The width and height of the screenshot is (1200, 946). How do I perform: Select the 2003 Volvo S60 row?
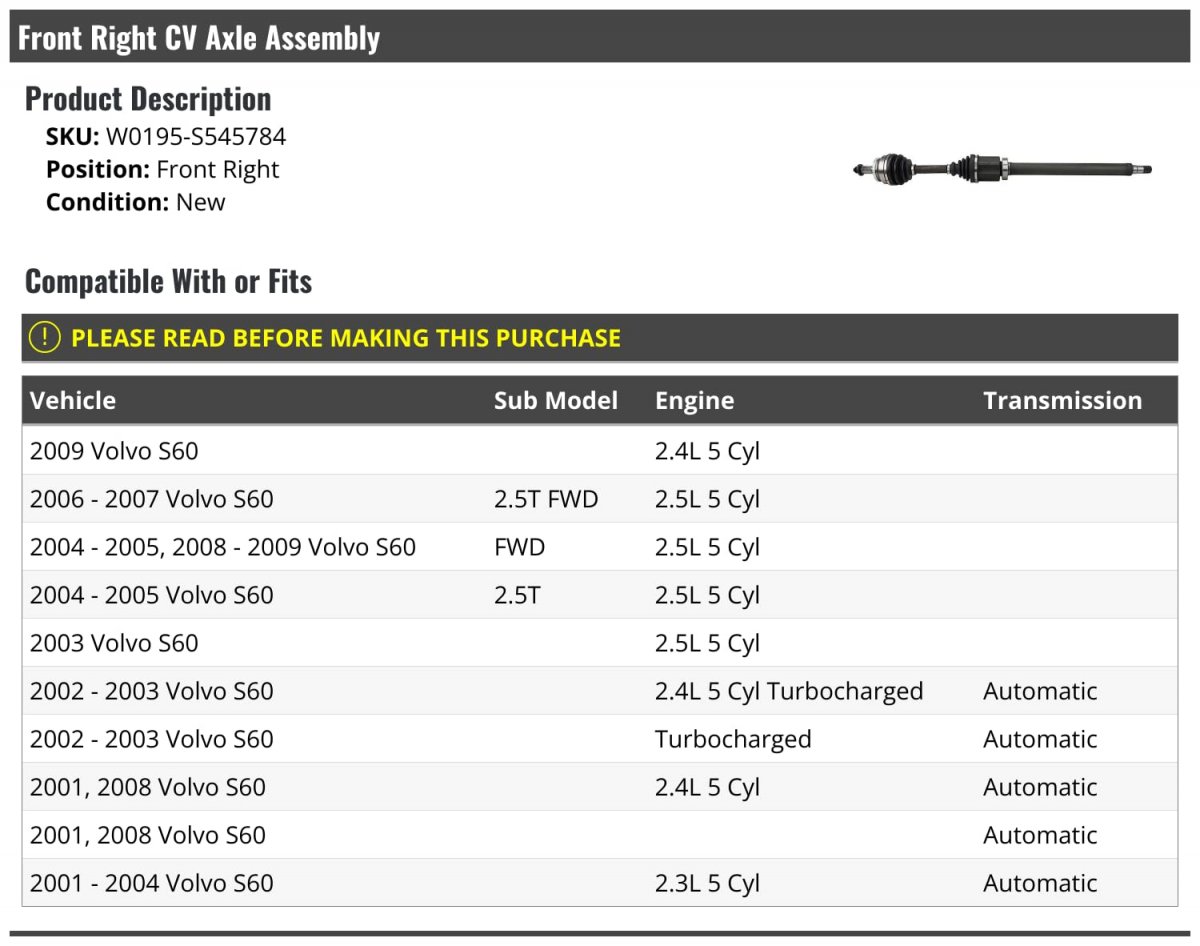pyautogui.click(x=600, y=643)
